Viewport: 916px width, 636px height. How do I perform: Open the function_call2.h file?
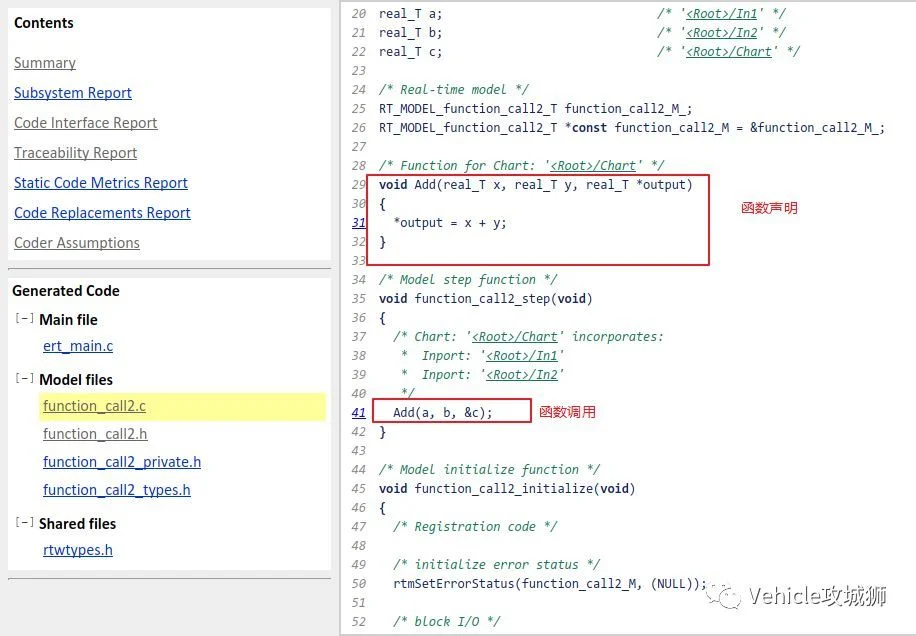tap(95, 434)
